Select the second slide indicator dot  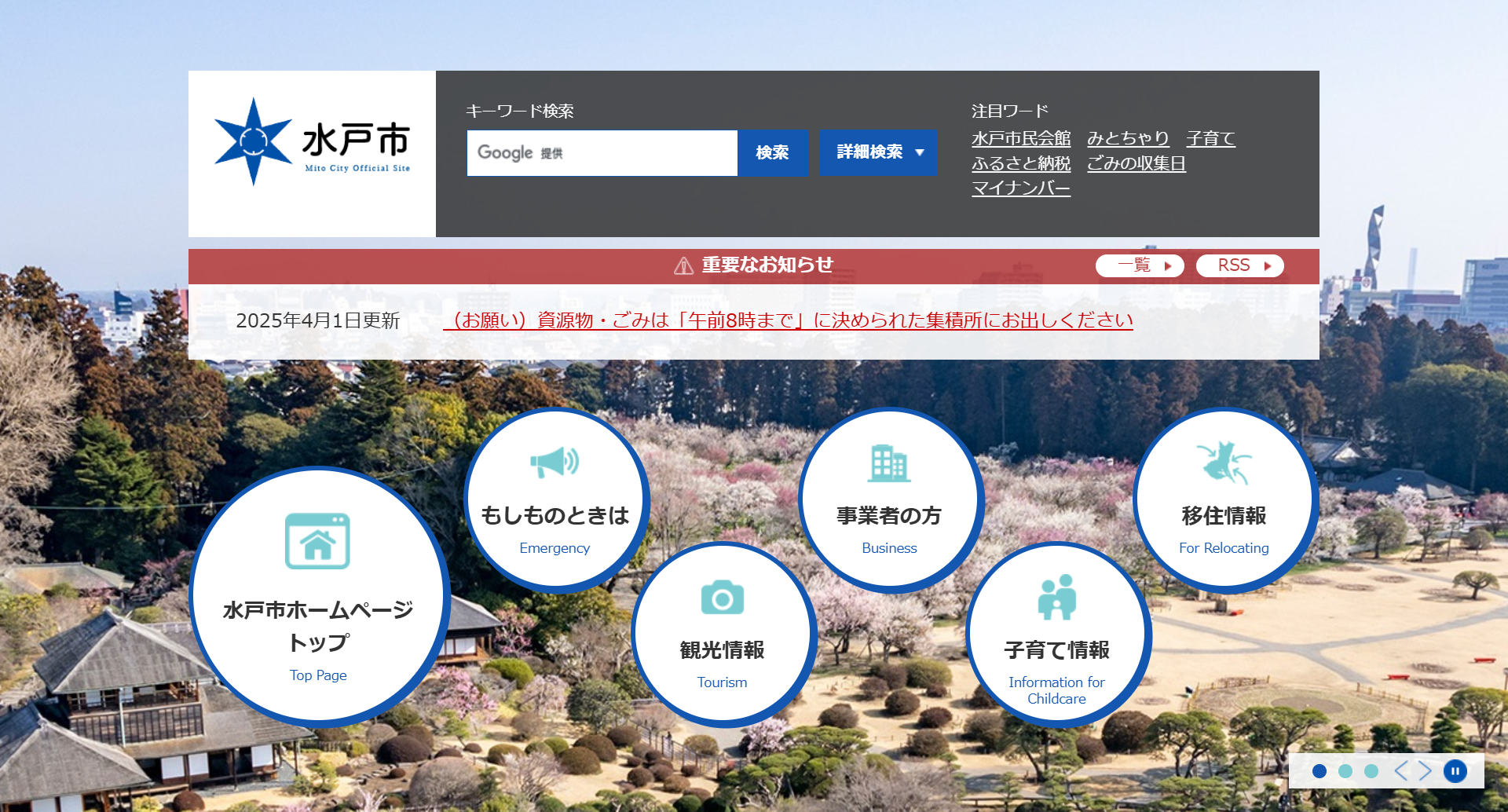pyautogui.click(x=1345, y=771)
